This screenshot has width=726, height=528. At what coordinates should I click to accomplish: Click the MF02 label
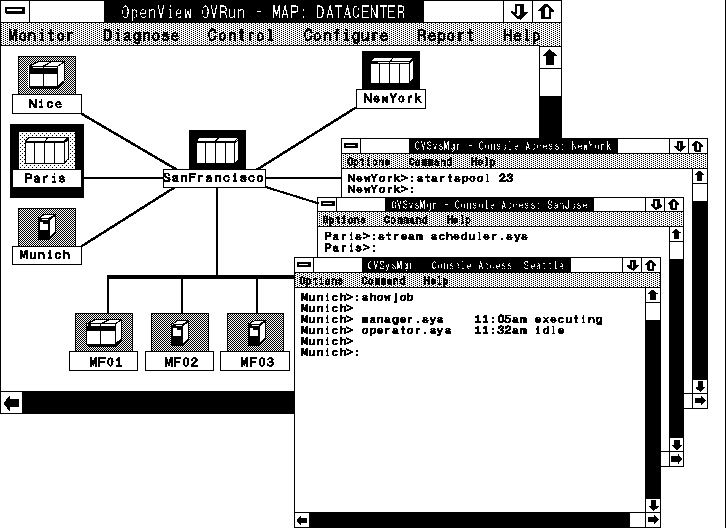(x=180, y=362)
